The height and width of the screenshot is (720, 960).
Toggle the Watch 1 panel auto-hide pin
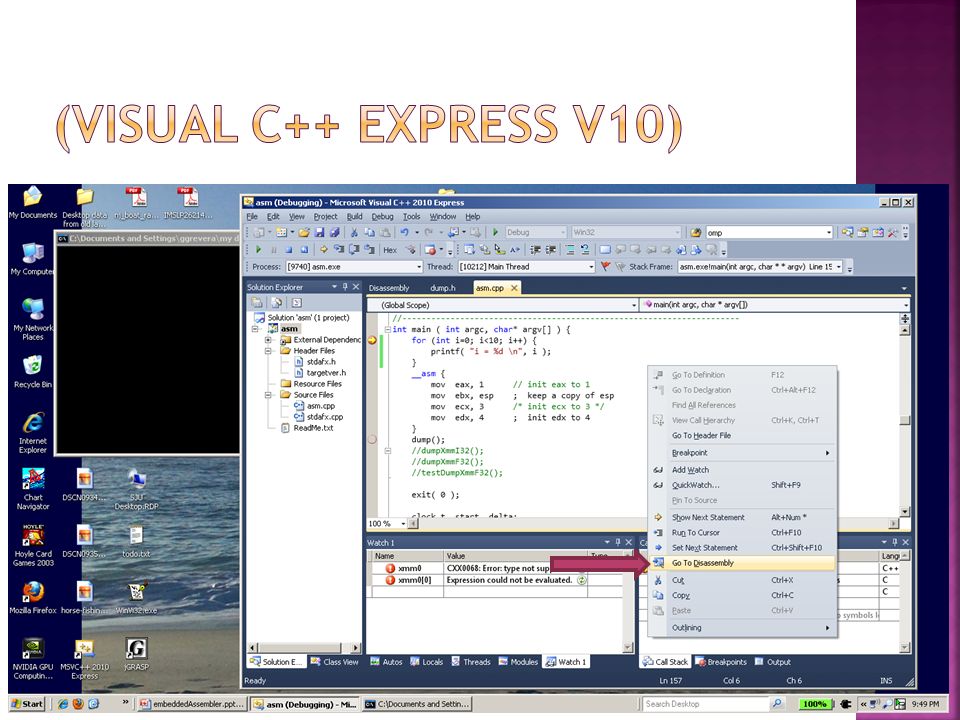click(x=618, y=542)
